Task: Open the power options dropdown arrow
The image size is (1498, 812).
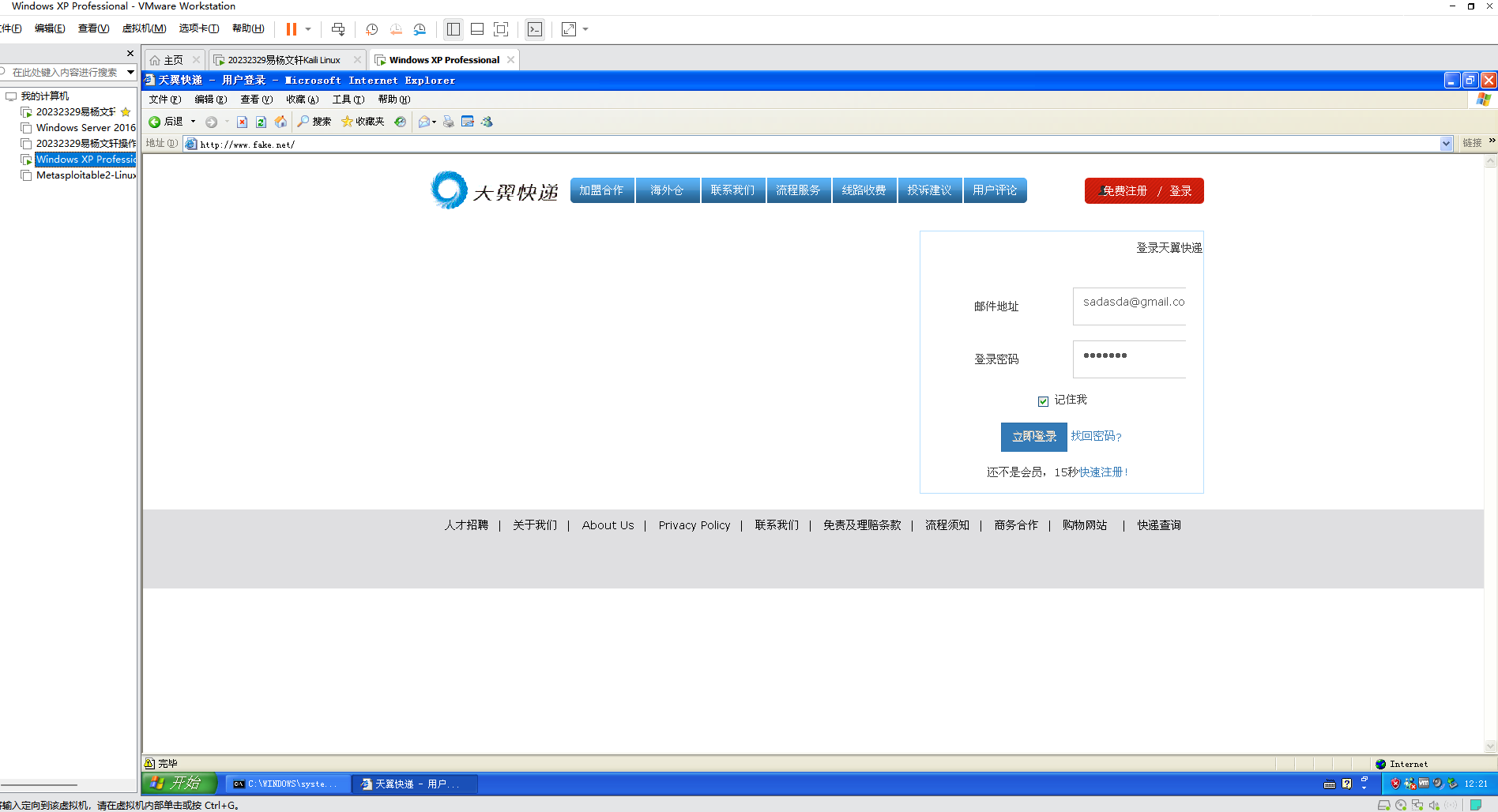Action: click(x=308, y=29)
